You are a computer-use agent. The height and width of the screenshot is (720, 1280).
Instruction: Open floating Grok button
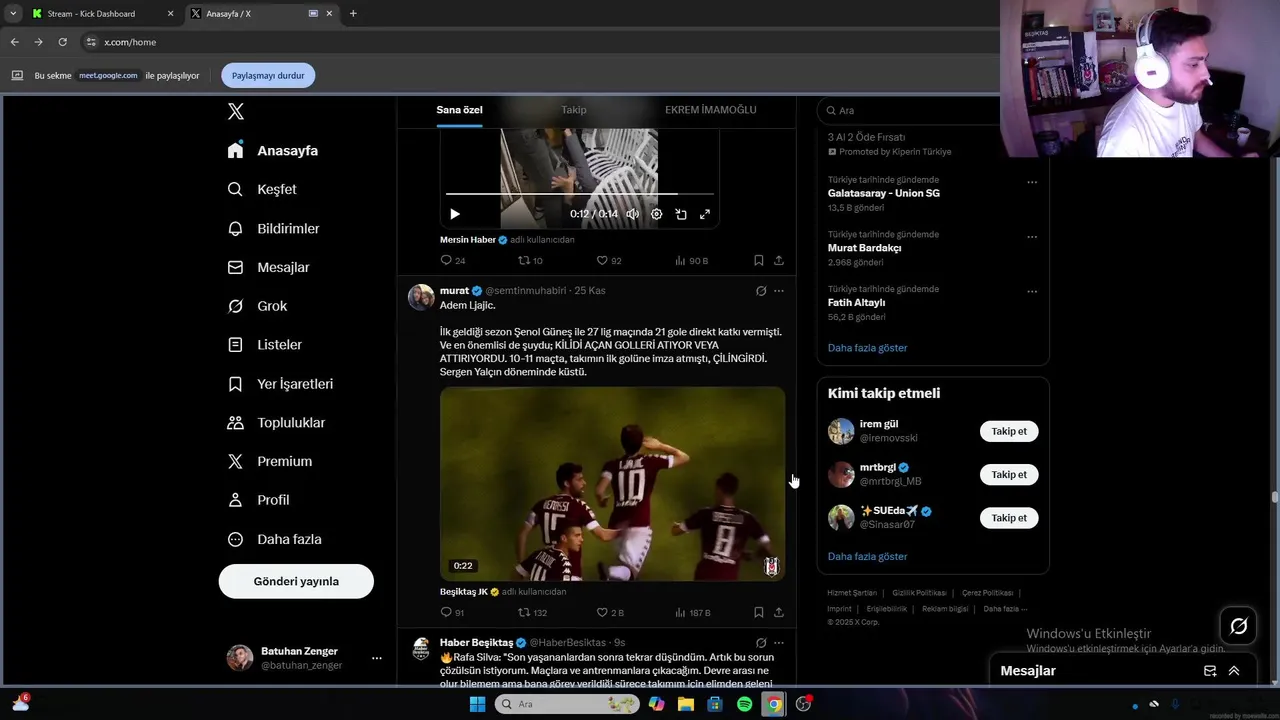tap(1238, 626)
